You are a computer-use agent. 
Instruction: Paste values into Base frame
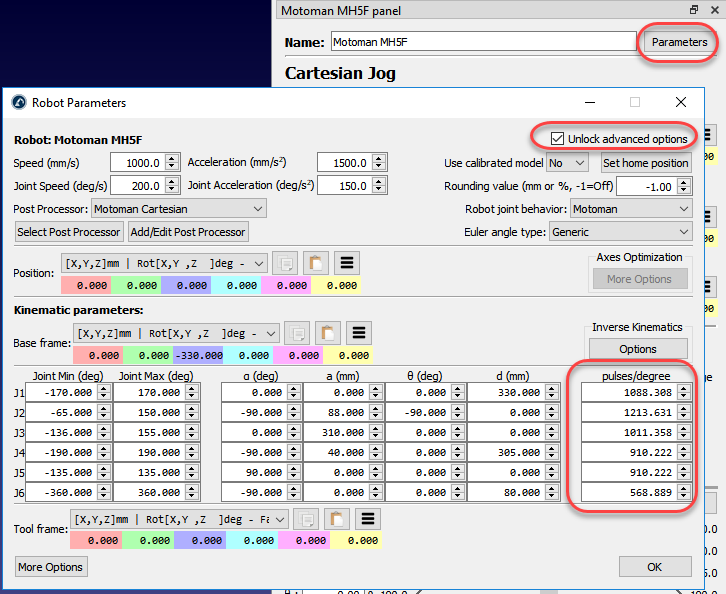[329, 333]
